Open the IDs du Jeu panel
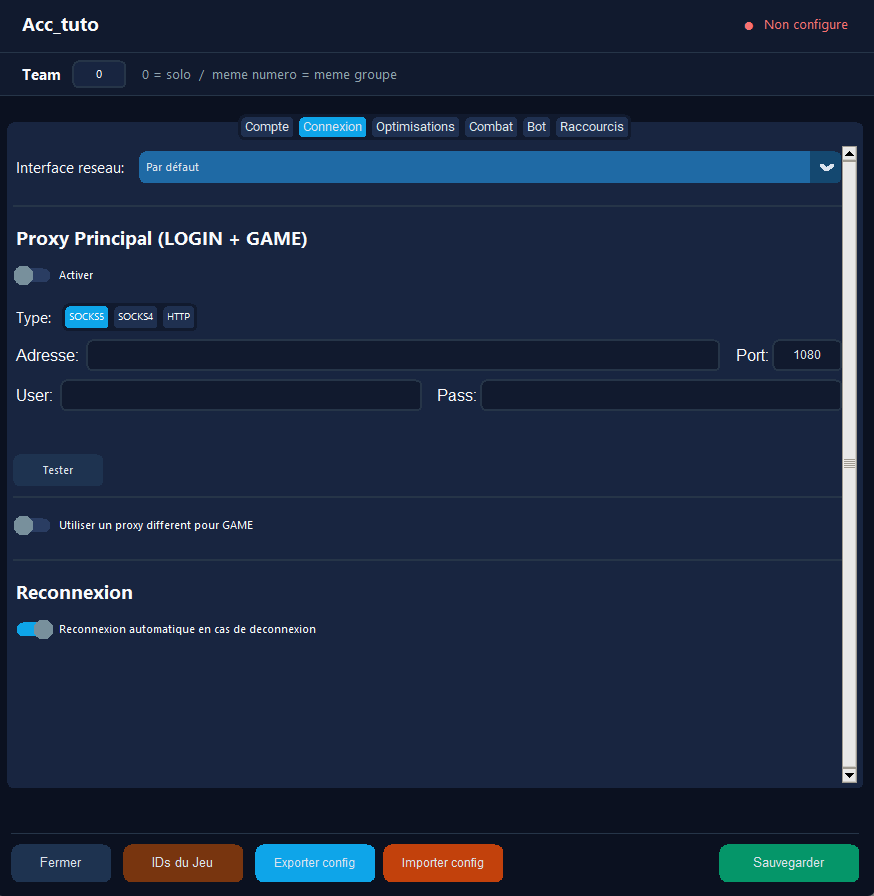The width and height of the screenshot is (874, 896). pos(182,862)
